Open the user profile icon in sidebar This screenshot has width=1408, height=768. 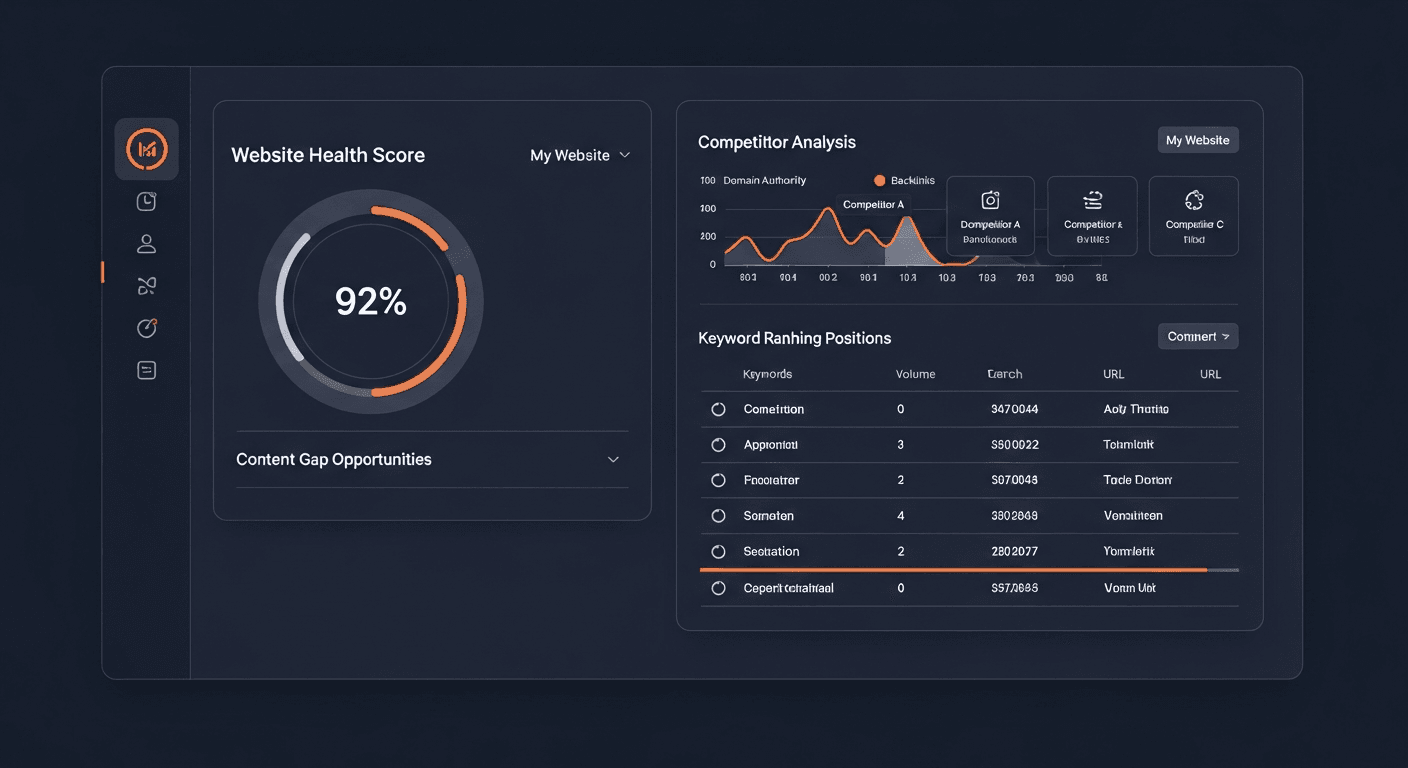pyautogui.click(x=146, y=244)
